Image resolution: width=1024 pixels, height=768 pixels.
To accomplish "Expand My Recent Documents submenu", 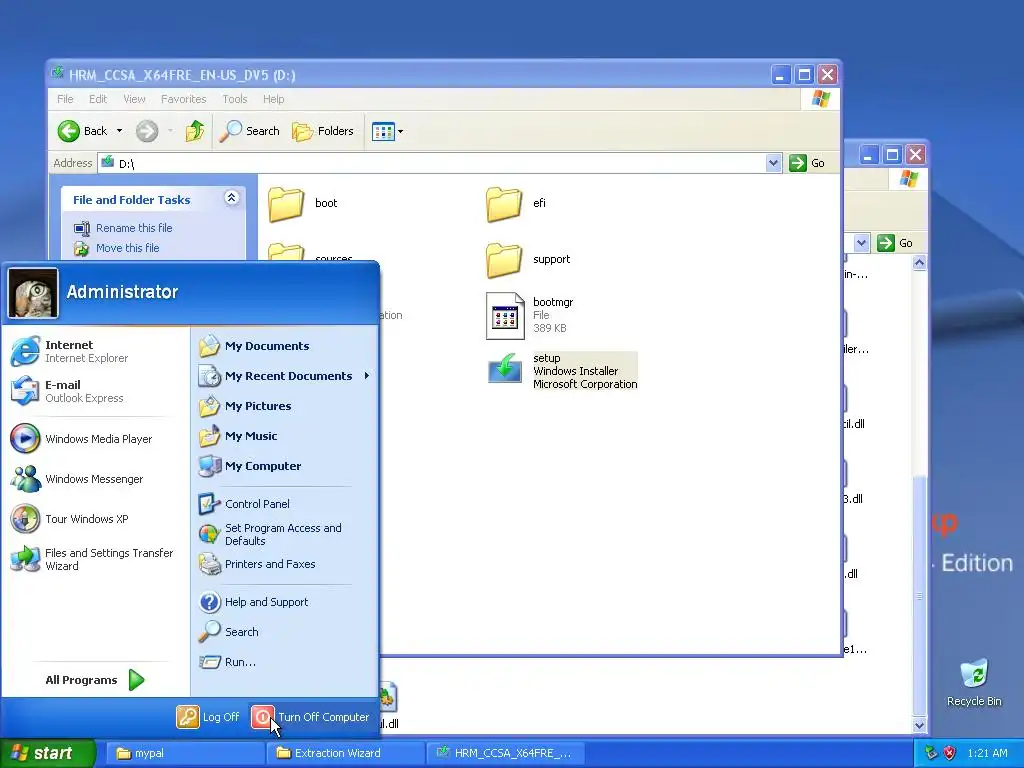I will click(x=285, y=376).
